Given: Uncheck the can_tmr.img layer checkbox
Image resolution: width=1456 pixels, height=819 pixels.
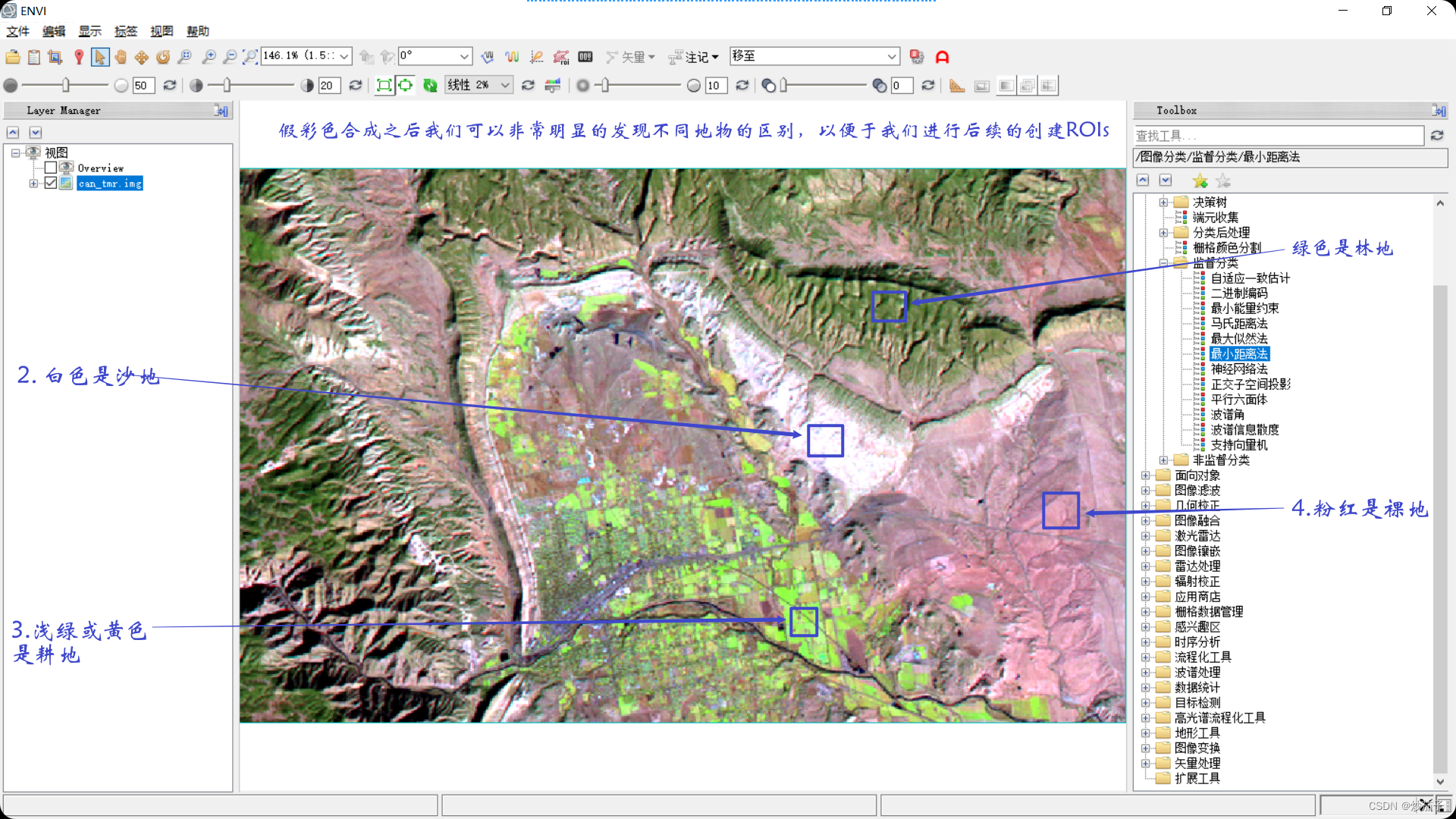Looking at the screenshot, I should tap(51, 184).
